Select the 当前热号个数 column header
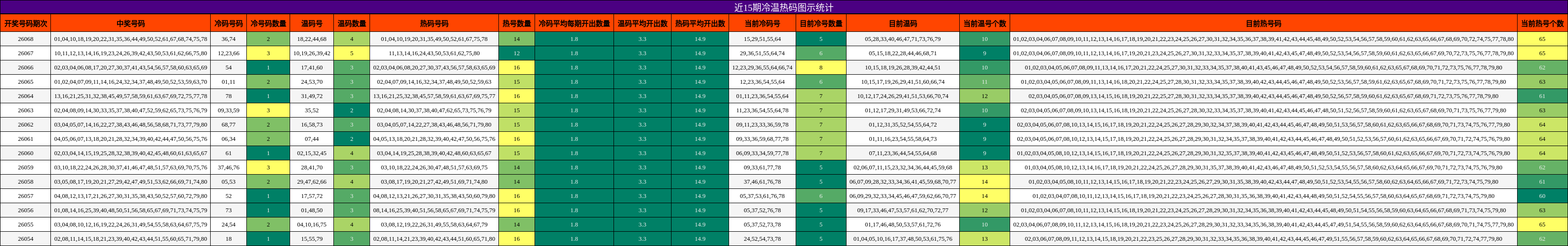Image resolution: width=1568 pixels, height=246 pixels. click(x=1542, y=24)
